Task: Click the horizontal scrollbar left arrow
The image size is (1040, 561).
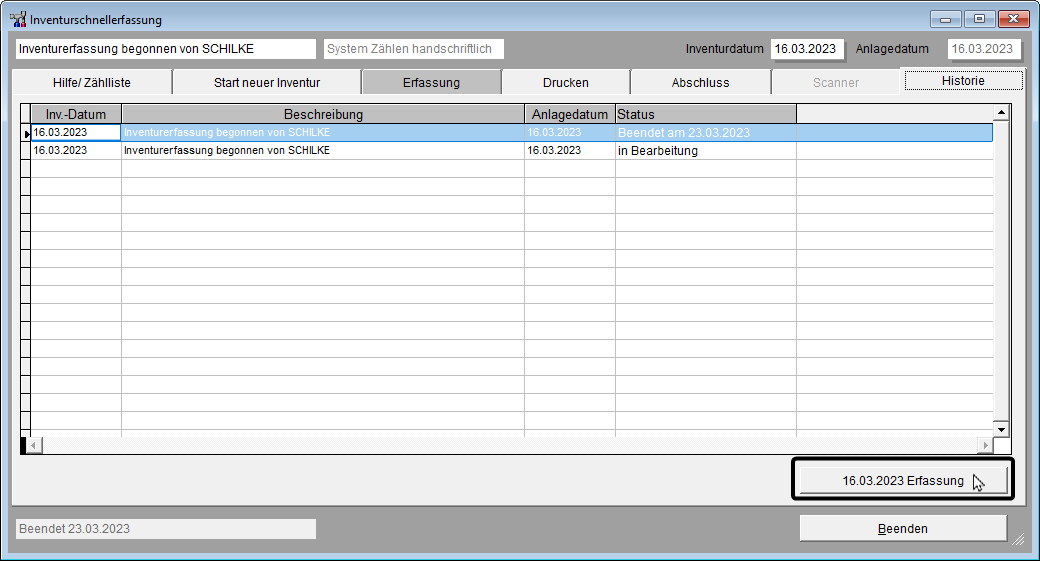Action: [33, 445]
